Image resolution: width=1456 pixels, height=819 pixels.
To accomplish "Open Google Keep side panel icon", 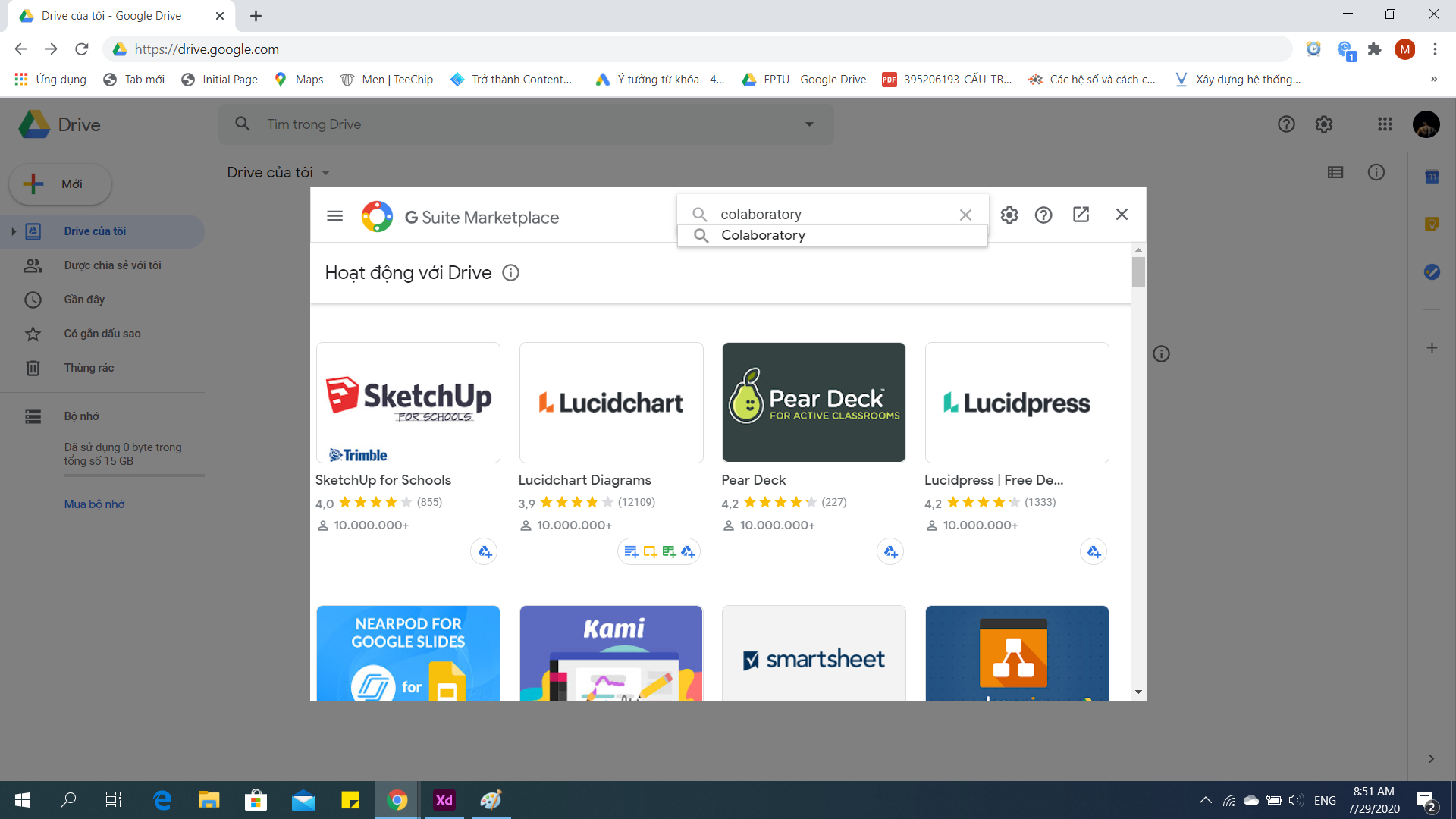I will [x=1432, y=224].
